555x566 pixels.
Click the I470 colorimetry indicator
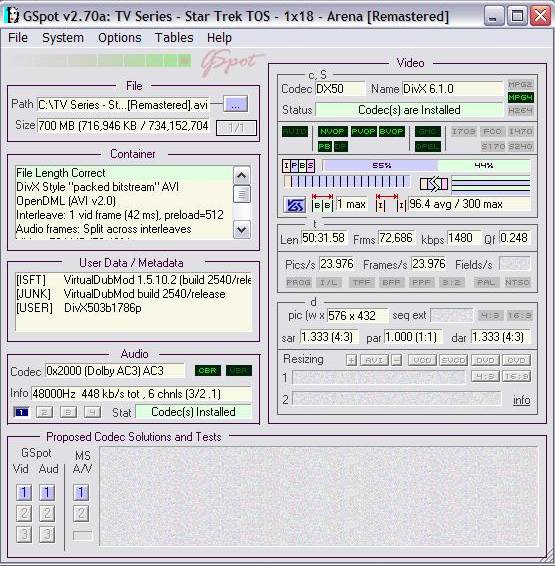520,131
